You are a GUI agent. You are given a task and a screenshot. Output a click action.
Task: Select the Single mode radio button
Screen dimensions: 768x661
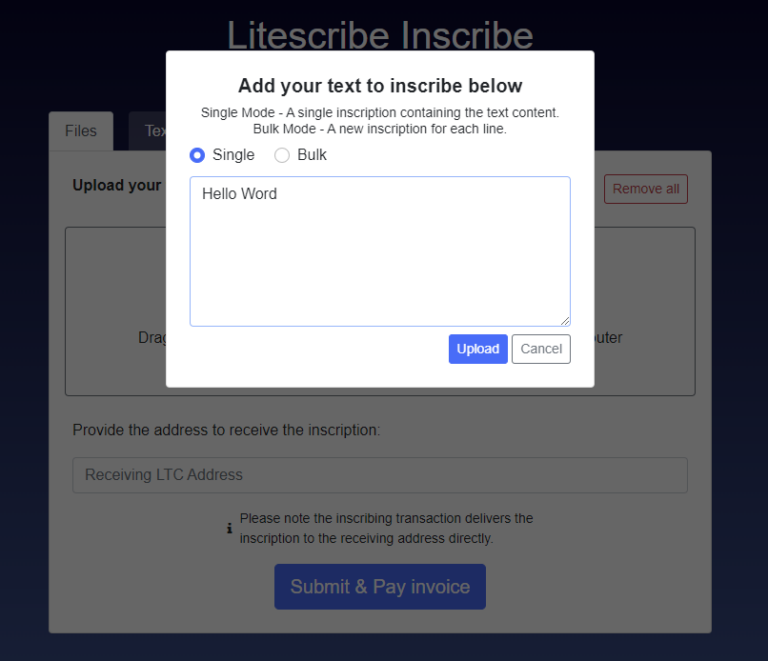tap(197, 155)
